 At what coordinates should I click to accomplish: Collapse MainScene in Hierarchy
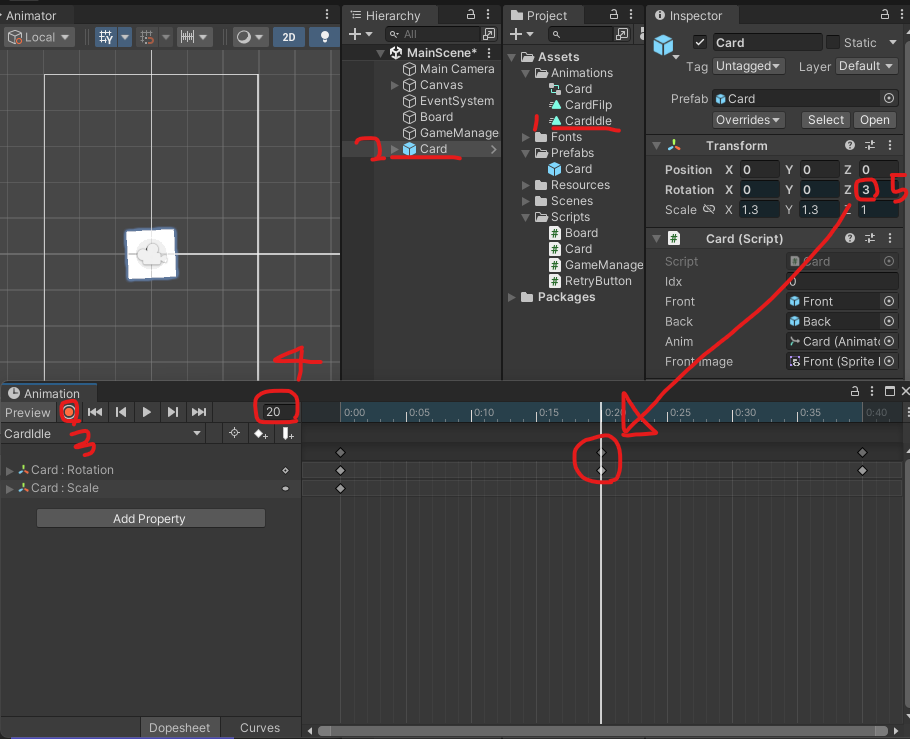pos(381,53)
